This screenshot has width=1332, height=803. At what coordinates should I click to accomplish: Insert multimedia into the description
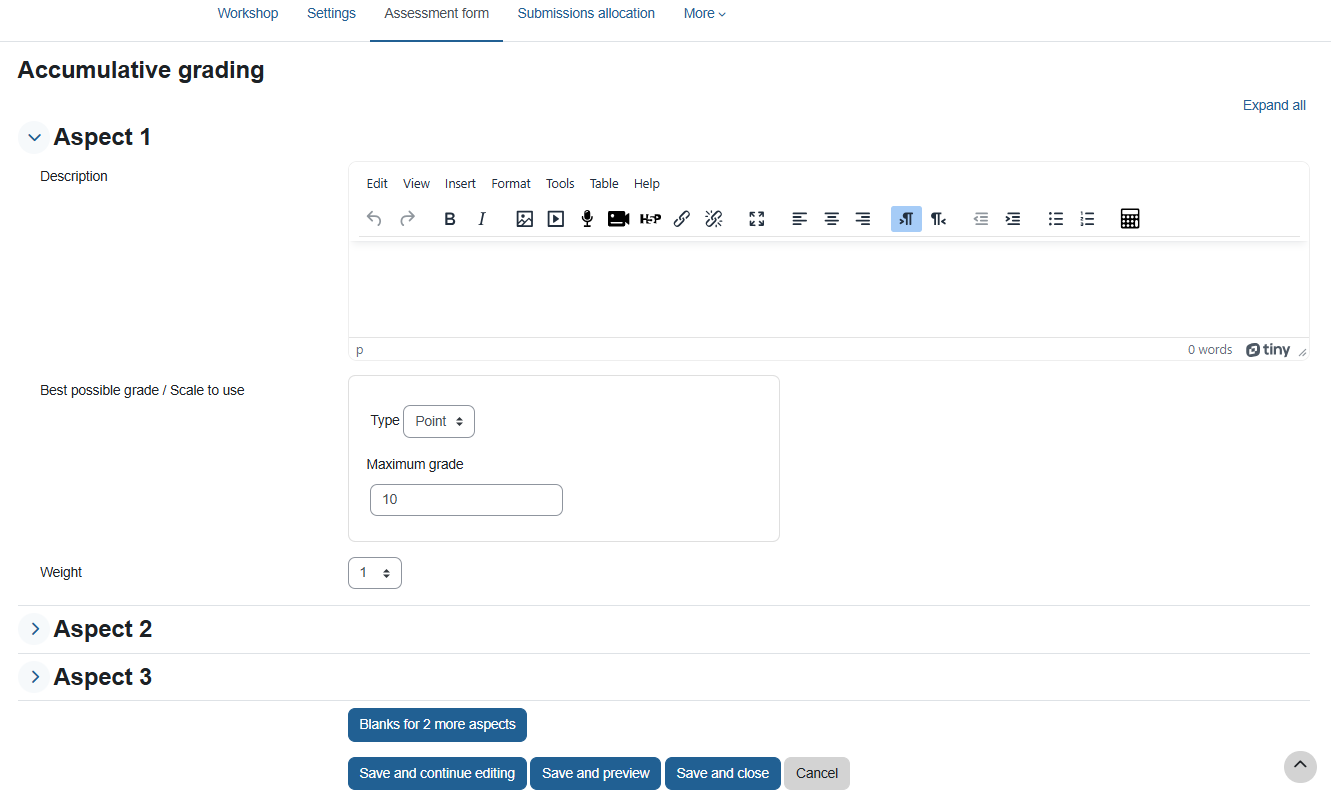556,219
